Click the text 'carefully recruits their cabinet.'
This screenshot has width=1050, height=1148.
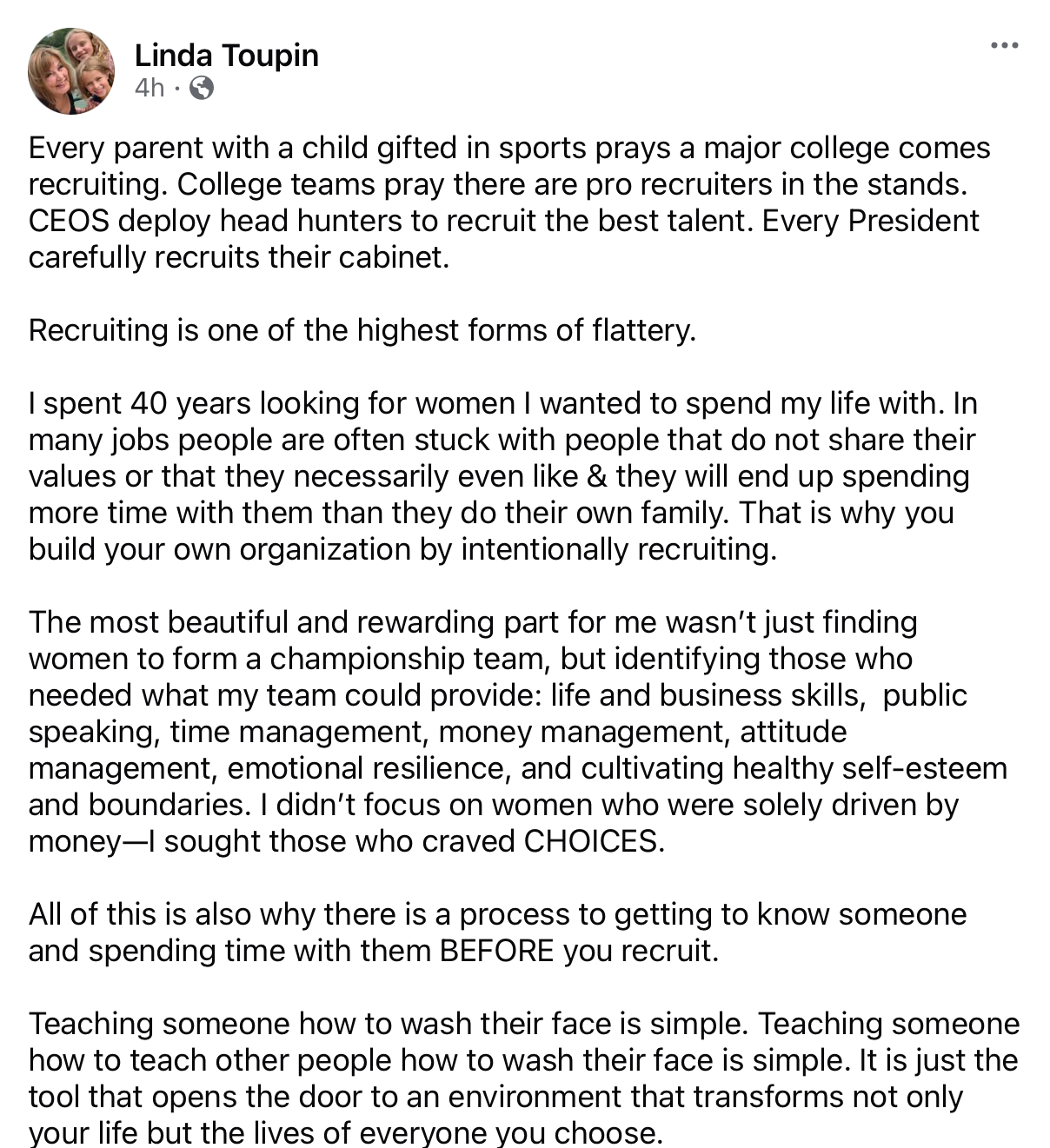click(239, 257)
